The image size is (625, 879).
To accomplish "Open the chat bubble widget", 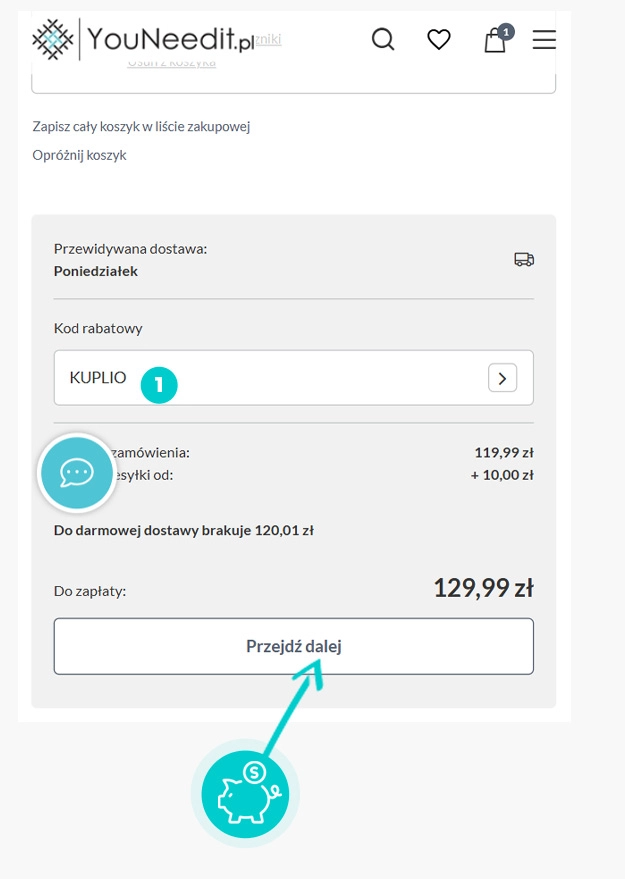I will coord(76,471).
